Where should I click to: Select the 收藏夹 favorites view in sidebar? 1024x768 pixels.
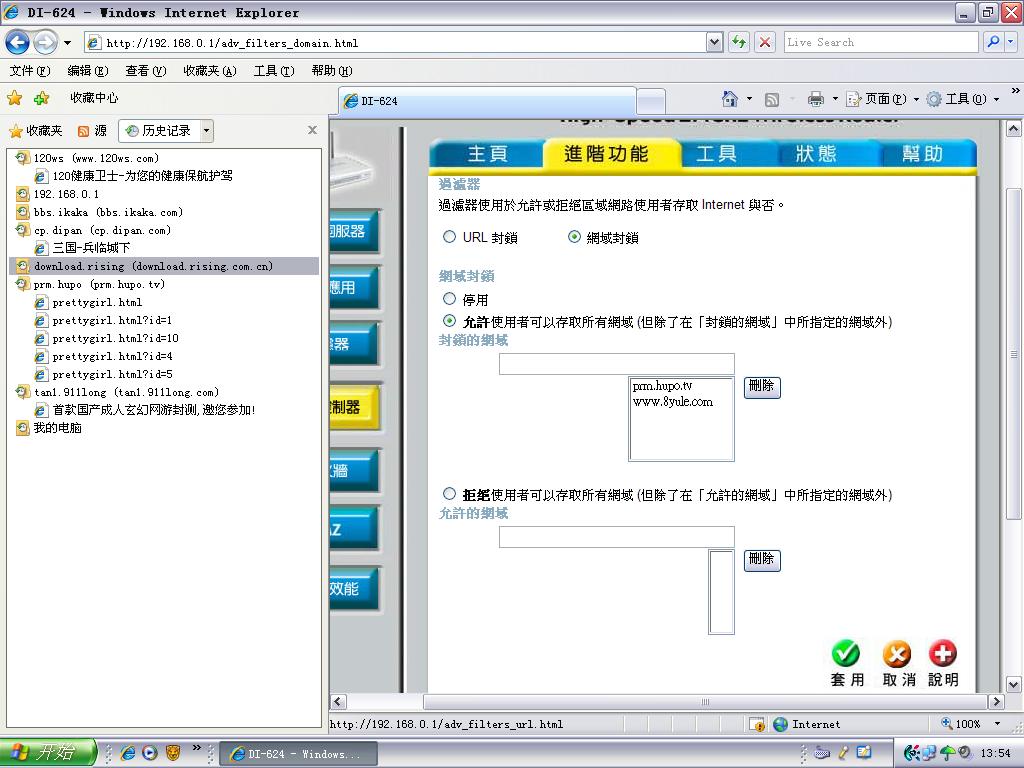tap(36, 131)
